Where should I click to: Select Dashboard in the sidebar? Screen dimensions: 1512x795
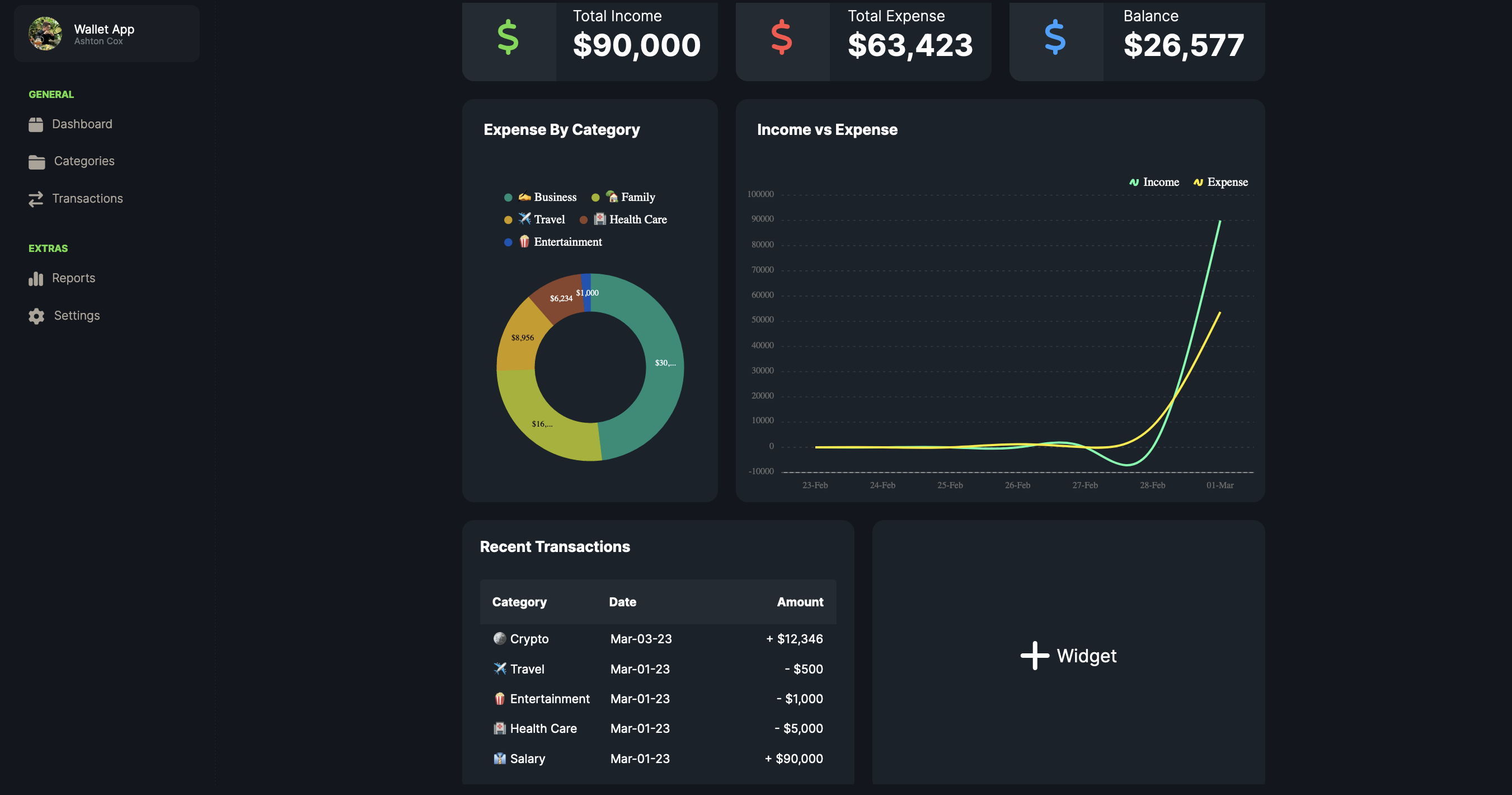click(x=82, y=124)
